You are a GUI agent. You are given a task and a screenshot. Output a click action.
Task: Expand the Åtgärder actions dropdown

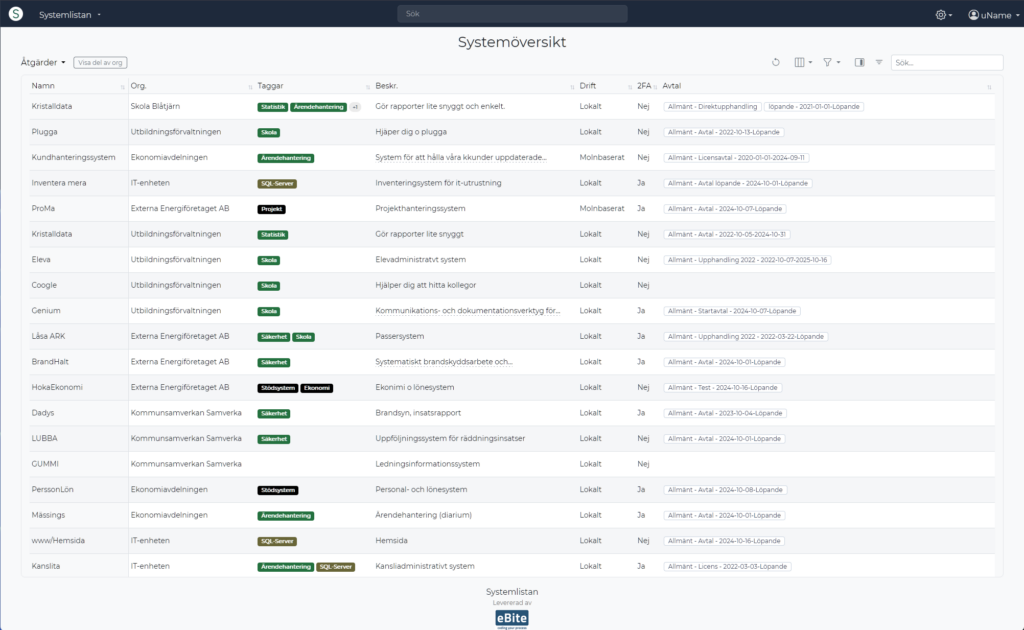click(43, 63)
